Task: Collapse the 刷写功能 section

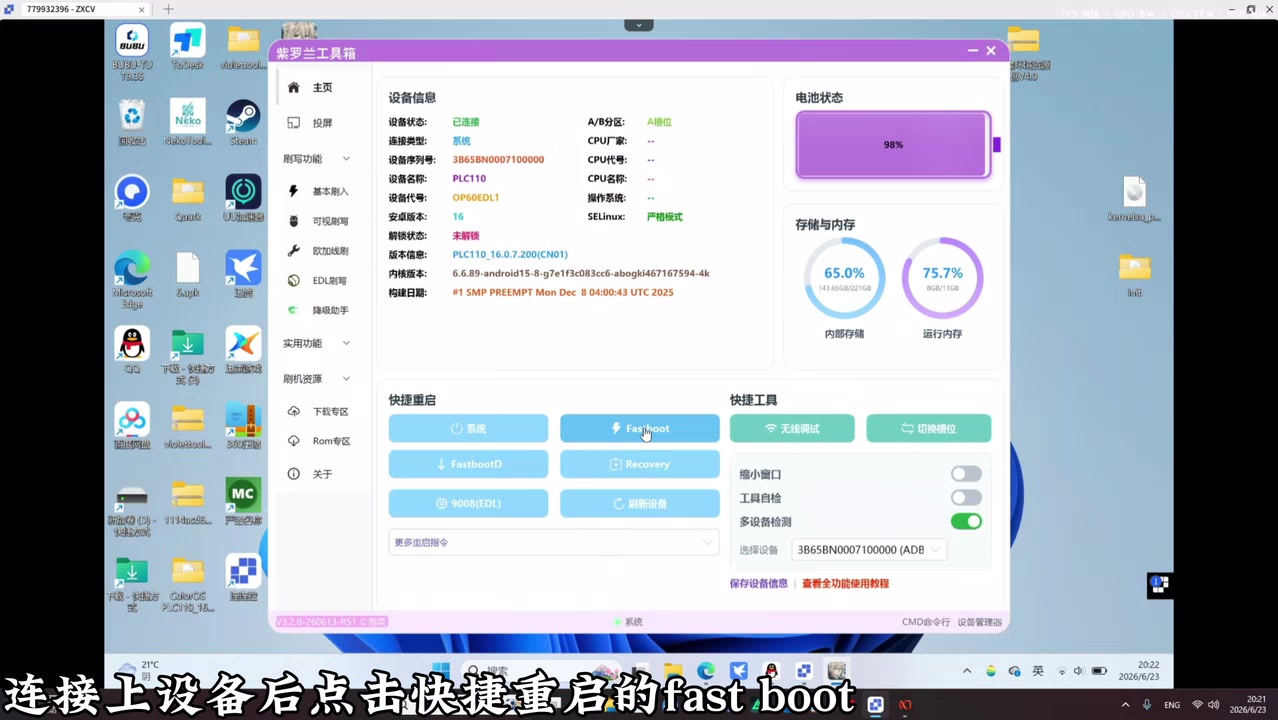Action: pos(317,159)
